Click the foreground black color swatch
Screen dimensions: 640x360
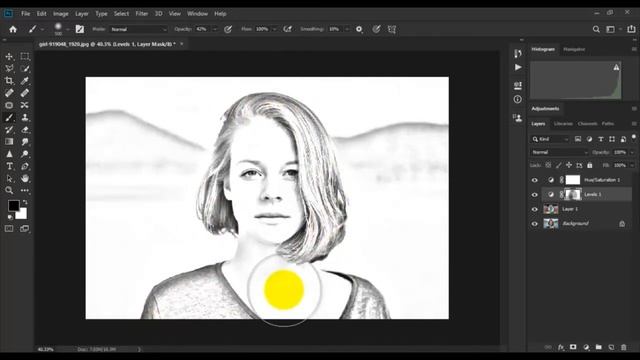(x=13, y=205)
